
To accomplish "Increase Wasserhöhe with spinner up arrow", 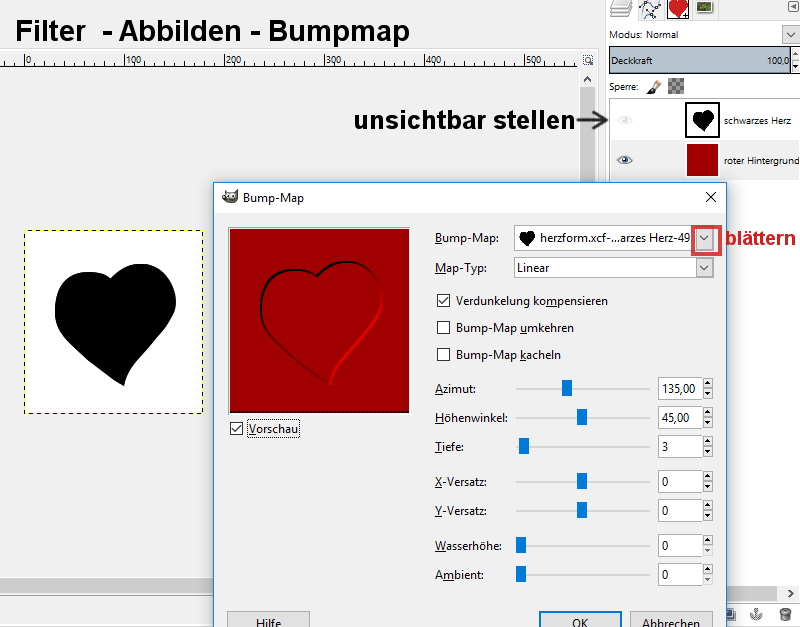I will click(x=708, y=540).
